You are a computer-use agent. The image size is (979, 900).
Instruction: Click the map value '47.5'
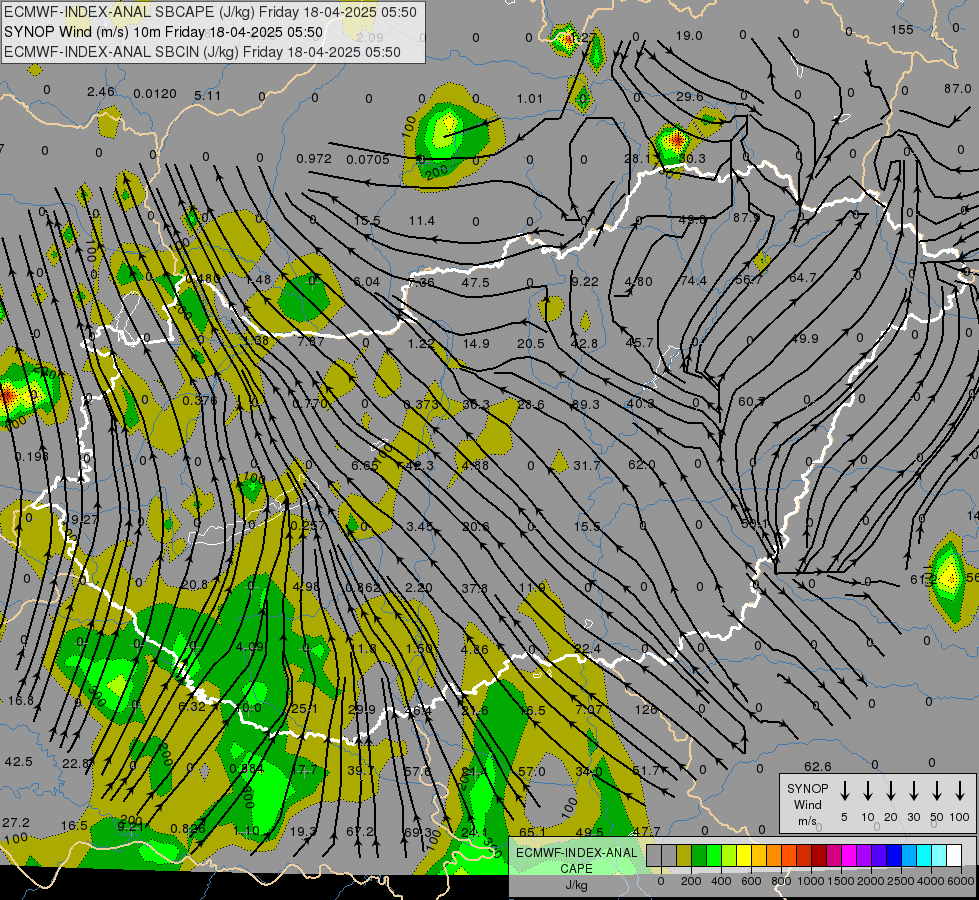tap(475, 282)
